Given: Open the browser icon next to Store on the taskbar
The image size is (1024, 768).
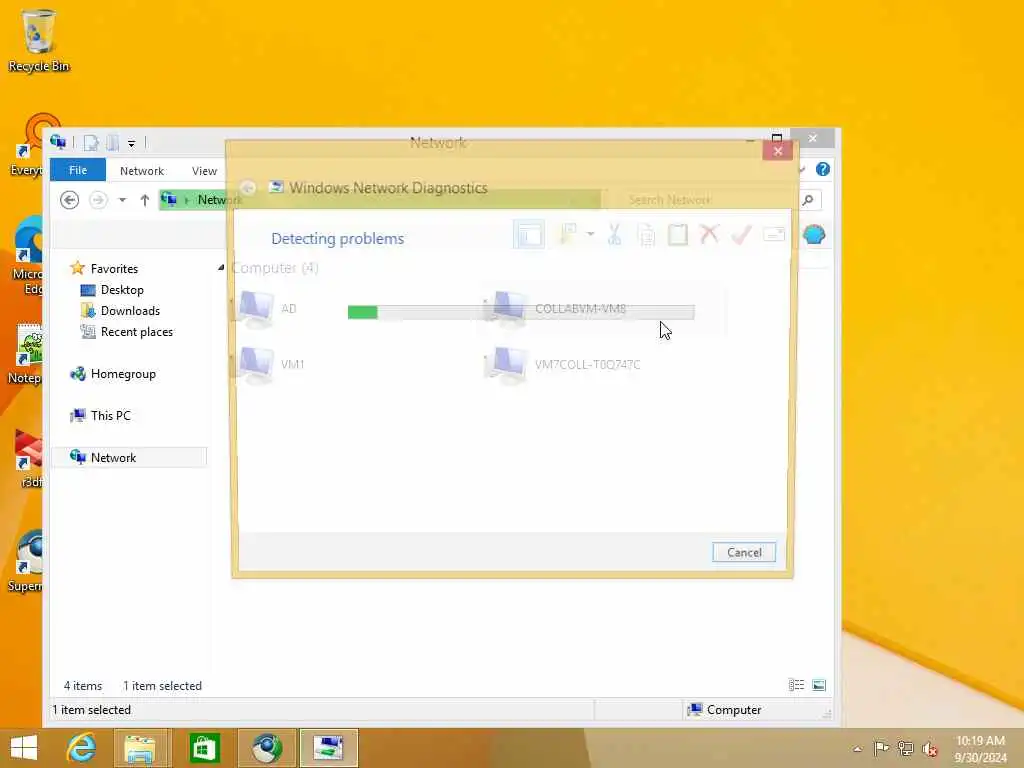Looking at the screenshot, I should pos(266,748).
